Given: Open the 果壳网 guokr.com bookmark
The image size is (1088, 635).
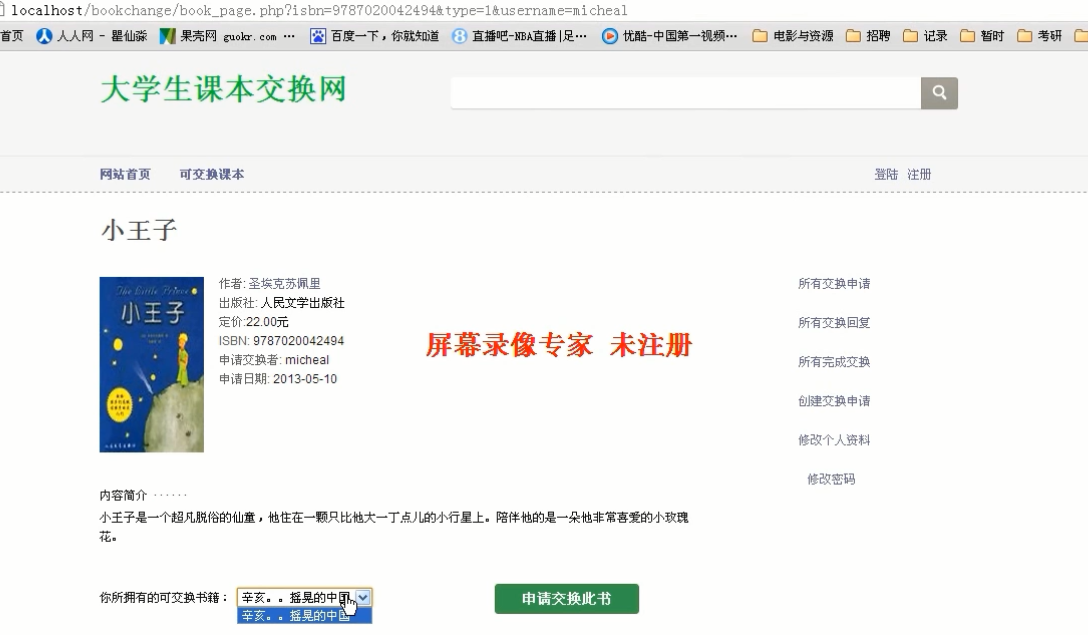Looking at the screenshot, I should point(226,36).
